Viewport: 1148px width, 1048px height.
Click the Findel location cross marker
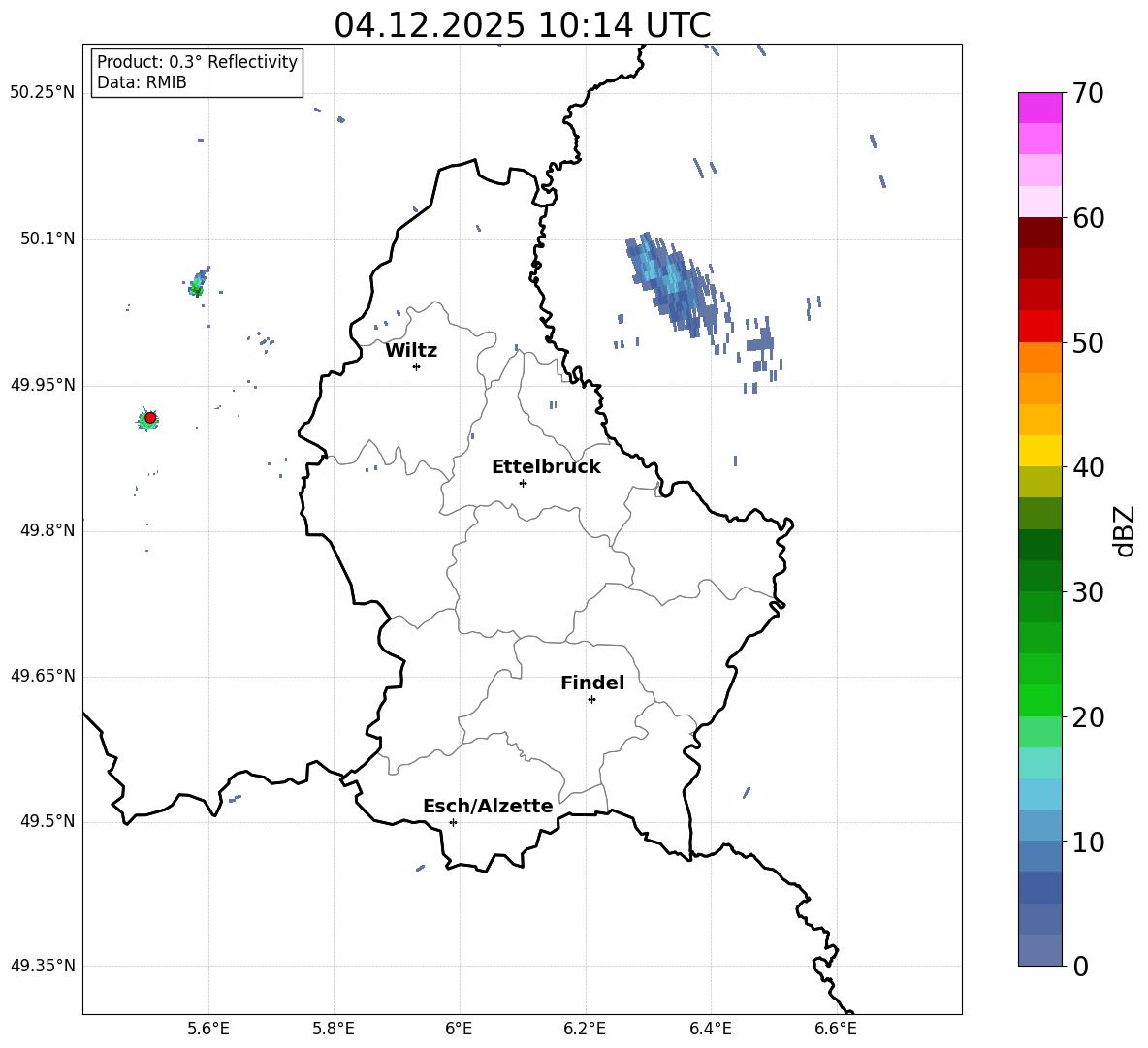point(591,700)
